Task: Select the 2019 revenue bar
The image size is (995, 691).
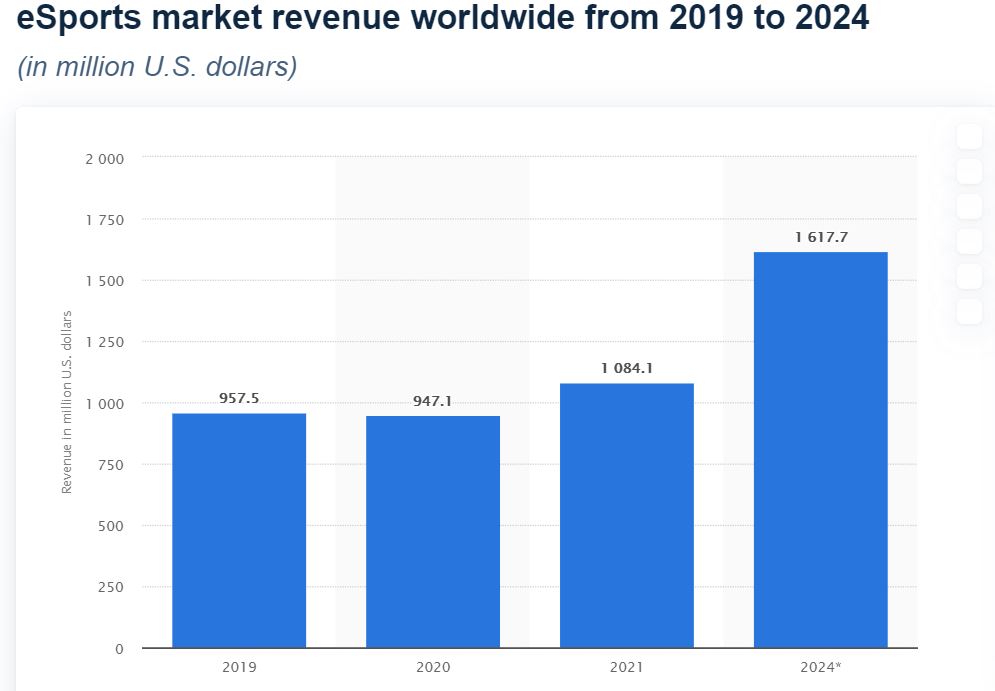Action: [239, 530]
